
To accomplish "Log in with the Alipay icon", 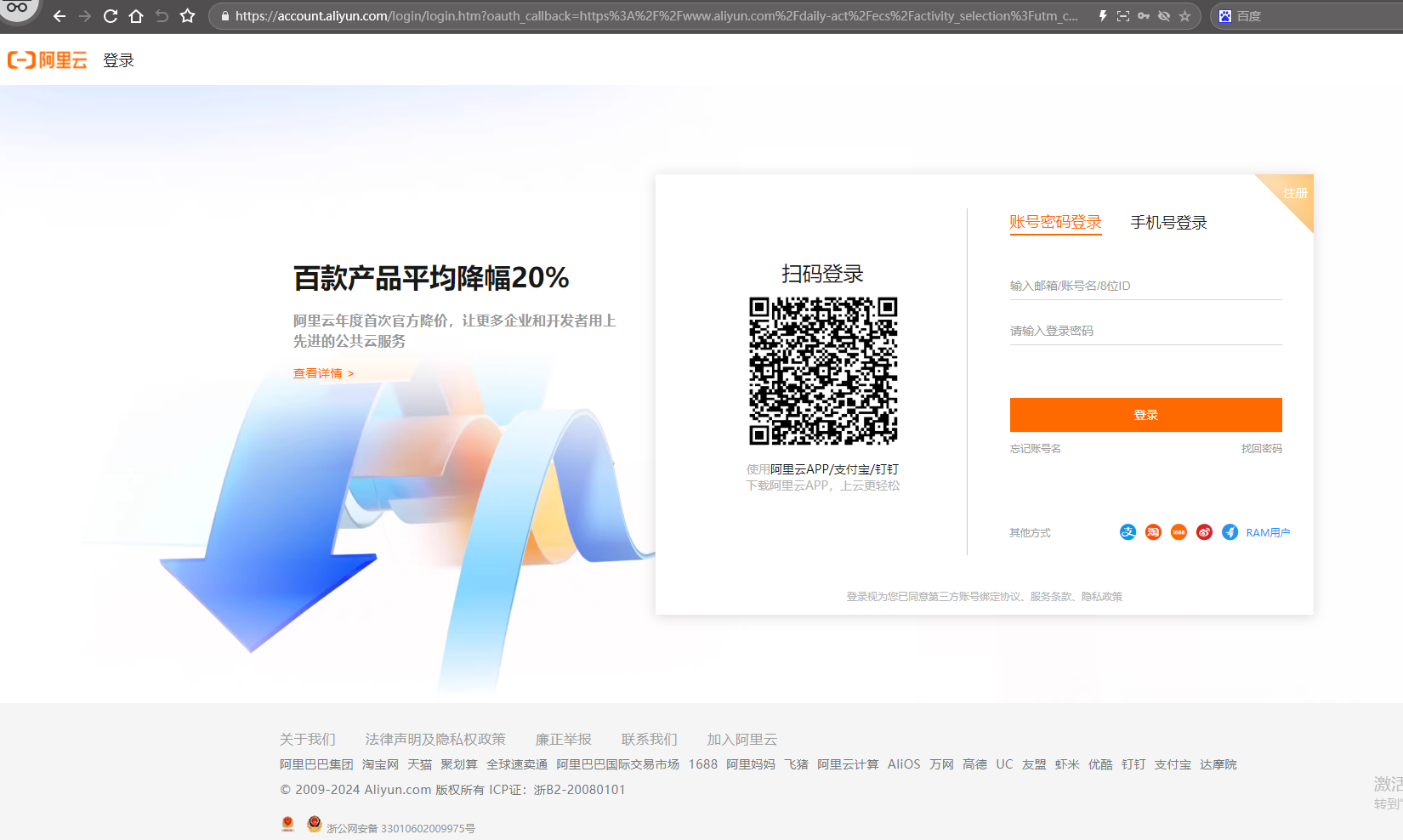I will (x=1128, y=532).
